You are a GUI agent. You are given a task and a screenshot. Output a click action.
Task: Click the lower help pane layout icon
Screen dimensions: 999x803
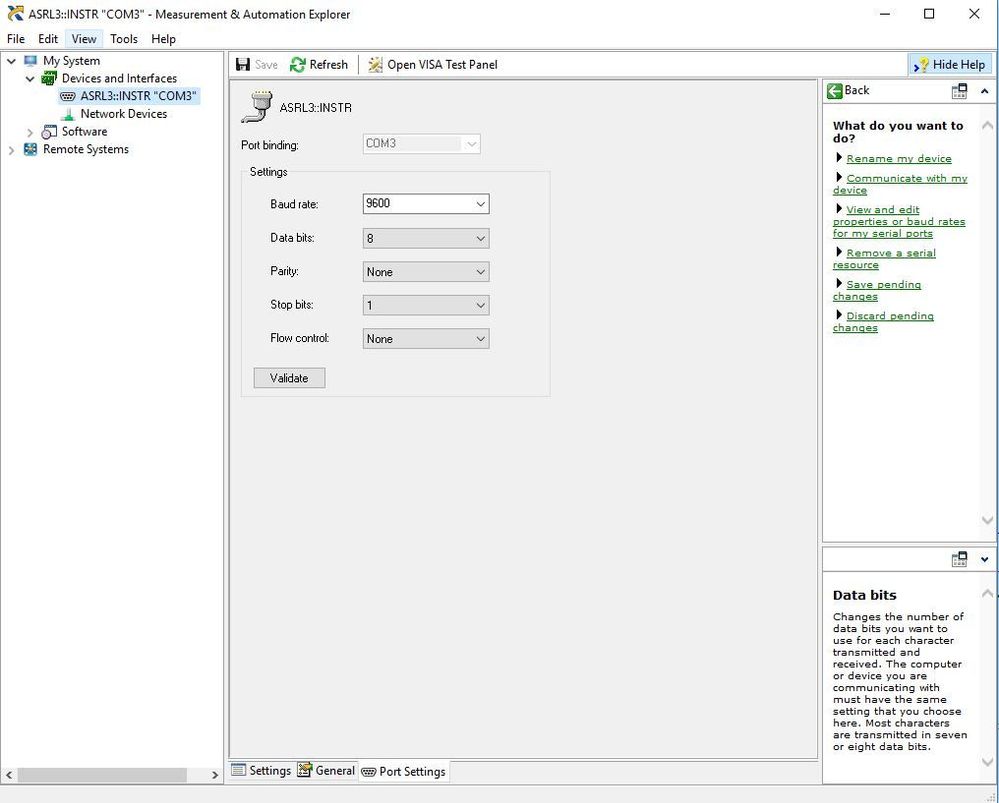click(x=959, y=559)
